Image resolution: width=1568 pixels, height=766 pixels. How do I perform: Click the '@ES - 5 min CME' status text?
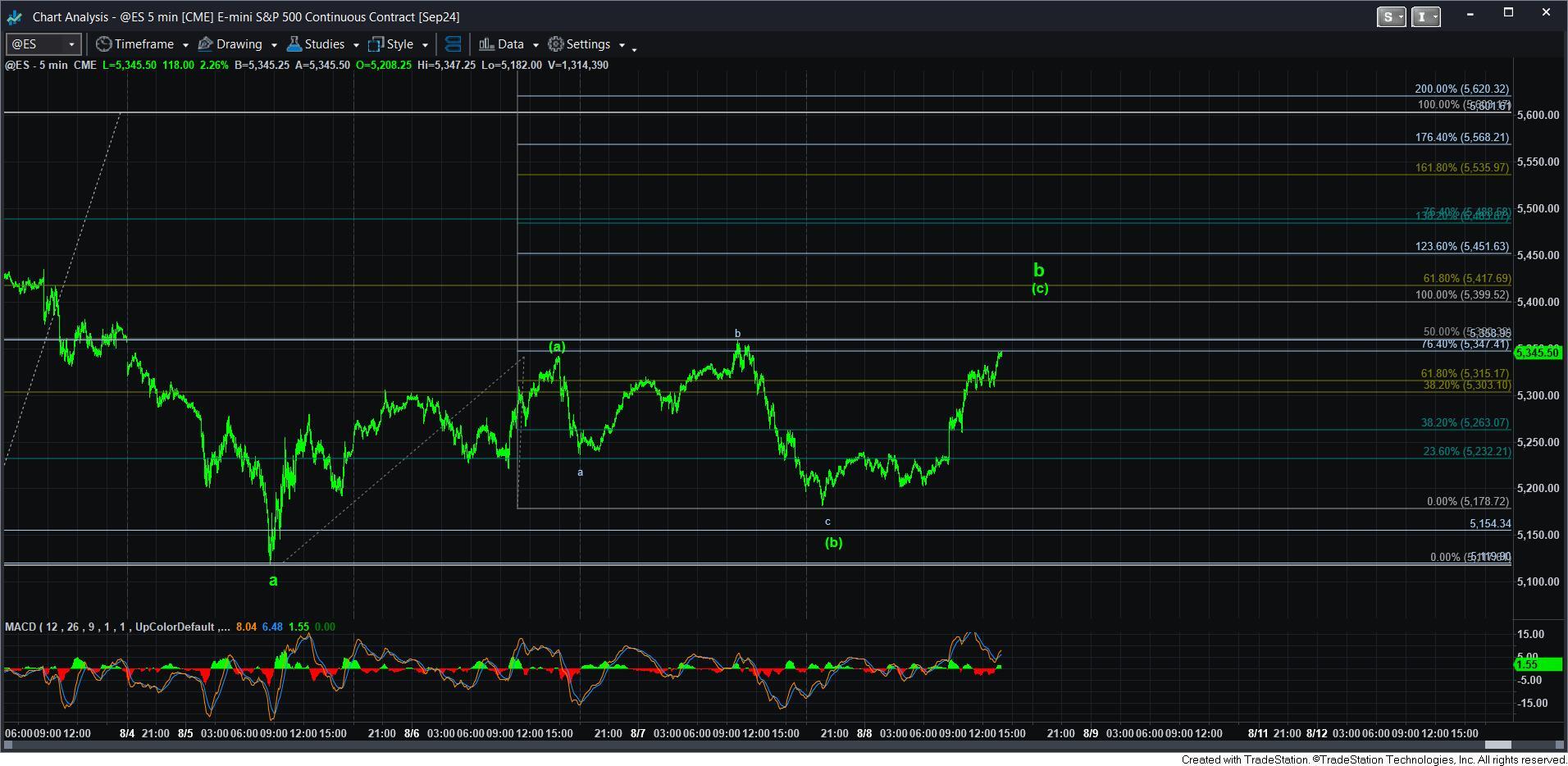(50, 65)
